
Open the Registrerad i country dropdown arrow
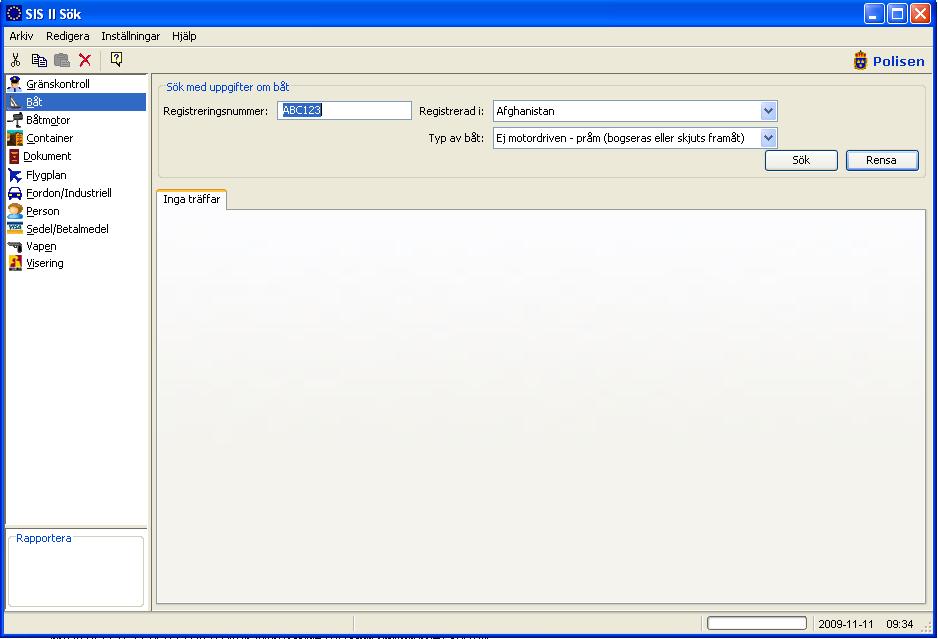click(x=769, y=111)
